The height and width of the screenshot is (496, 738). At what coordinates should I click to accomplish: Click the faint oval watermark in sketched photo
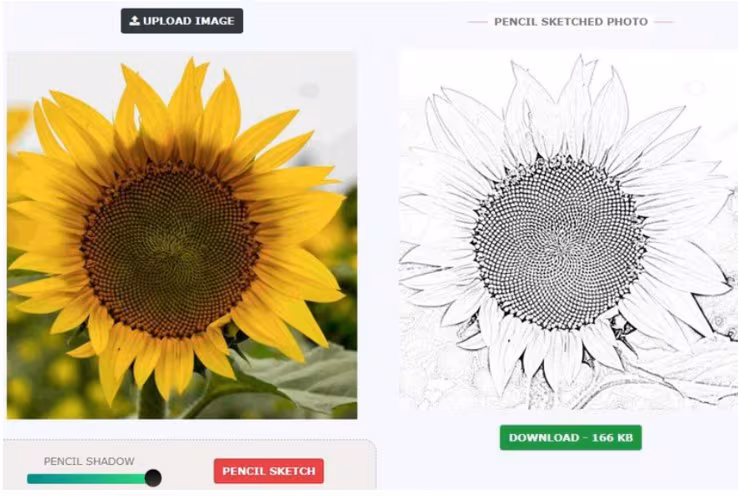(x=695, y=87)
